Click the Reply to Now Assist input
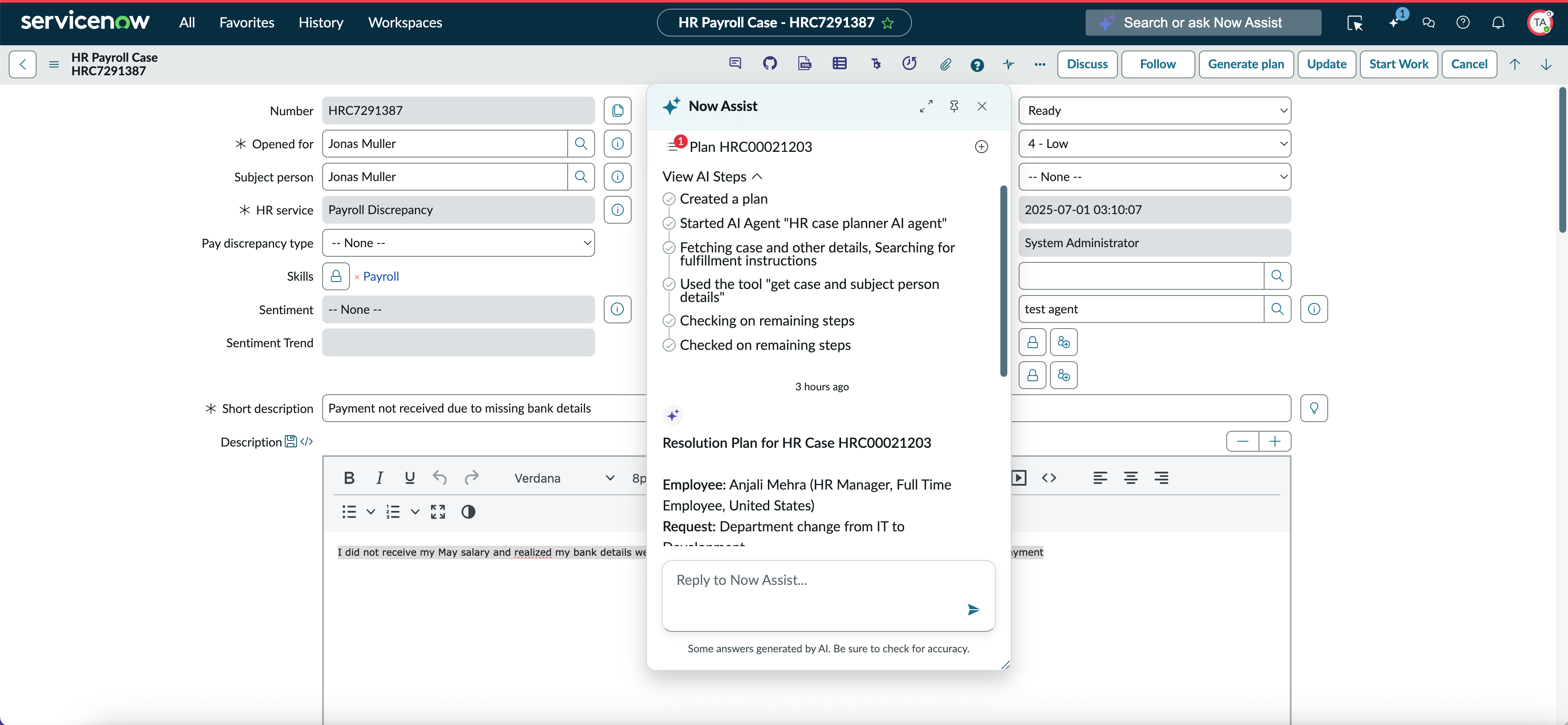Viewport: 1568px width, 725px height. click(828, 595)
